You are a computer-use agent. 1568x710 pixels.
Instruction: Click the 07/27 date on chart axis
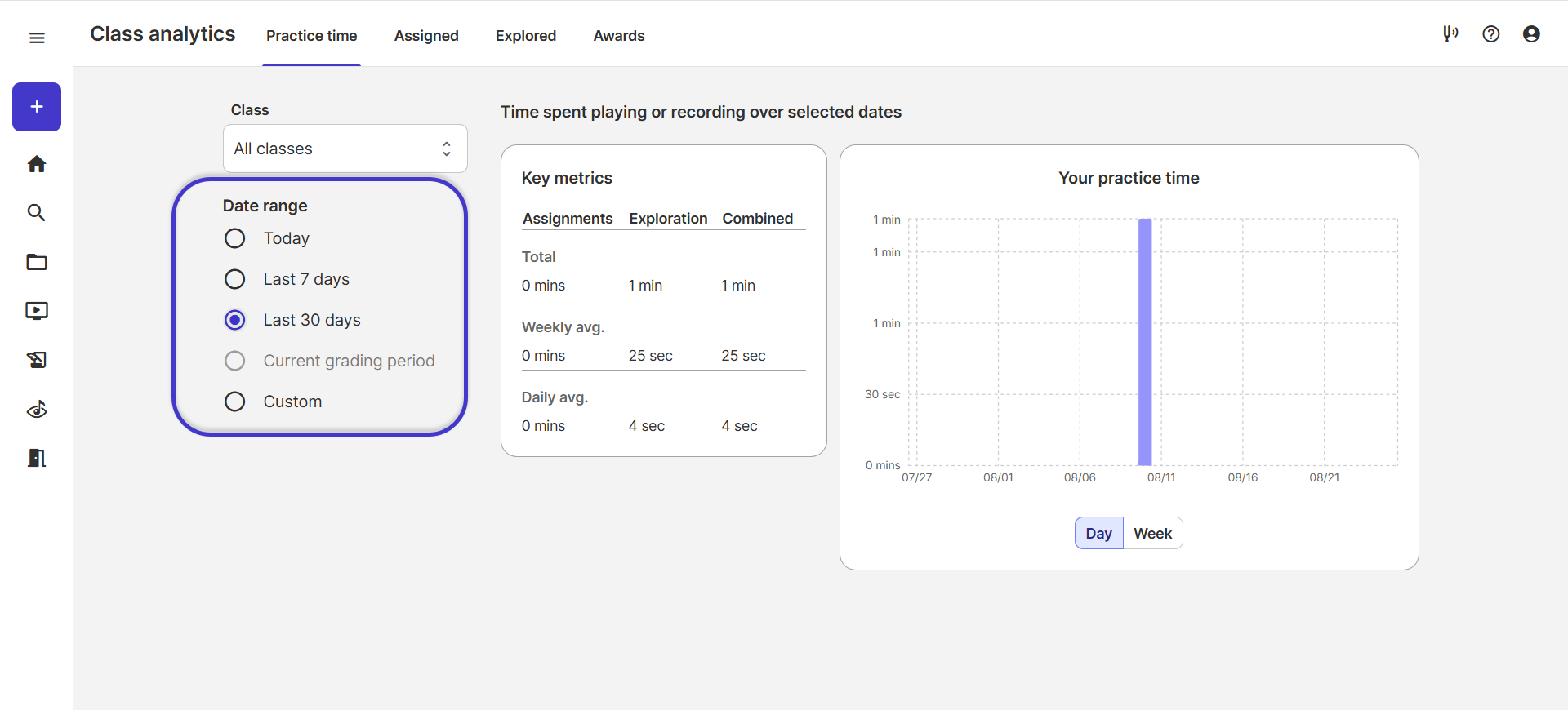pyautogui.click(x=916, y=477)
